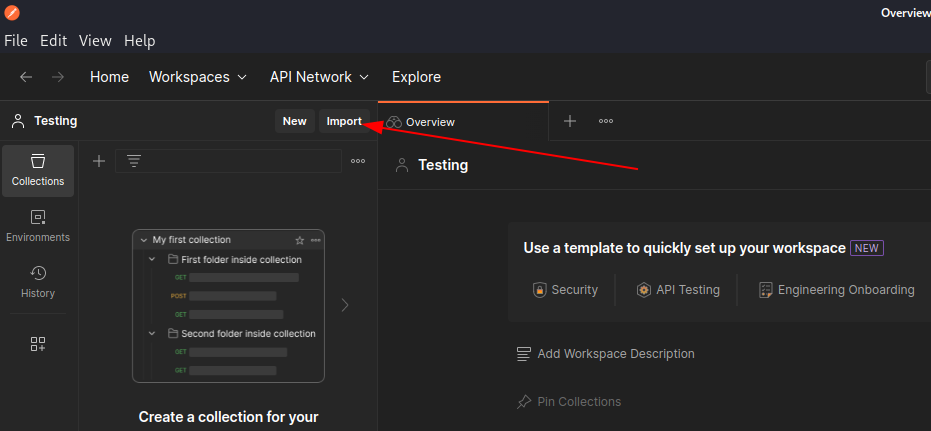The image size is (931, 431).
Task: Advance illustration with right chevron
Action: pos(345,305)
